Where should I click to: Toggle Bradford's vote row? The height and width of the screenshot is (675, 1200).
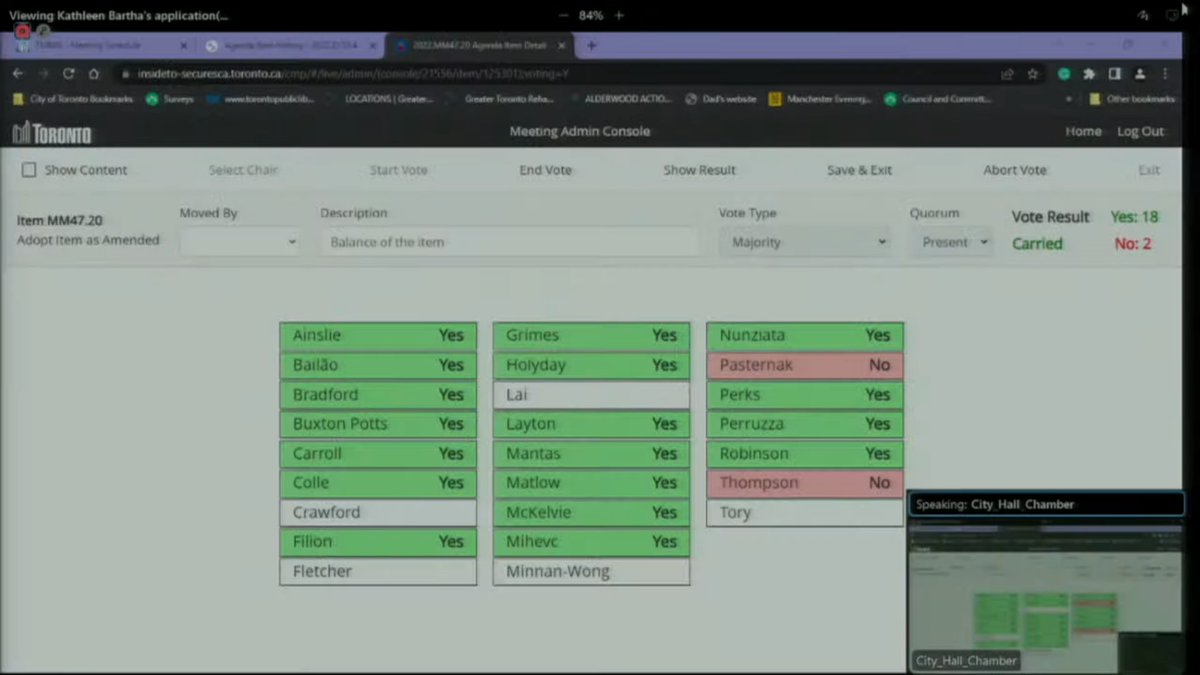point(378,395)
